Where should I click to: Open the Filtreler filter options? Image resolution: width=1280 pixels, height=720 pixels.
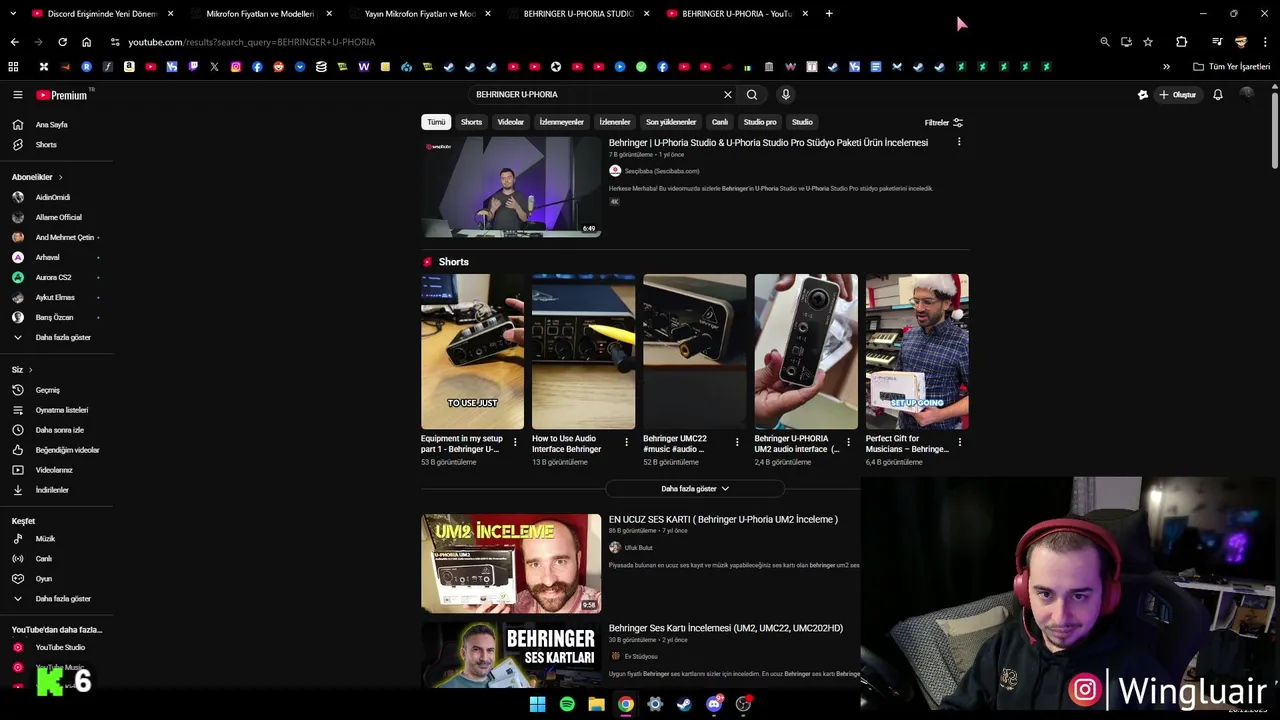pos(944,123)
